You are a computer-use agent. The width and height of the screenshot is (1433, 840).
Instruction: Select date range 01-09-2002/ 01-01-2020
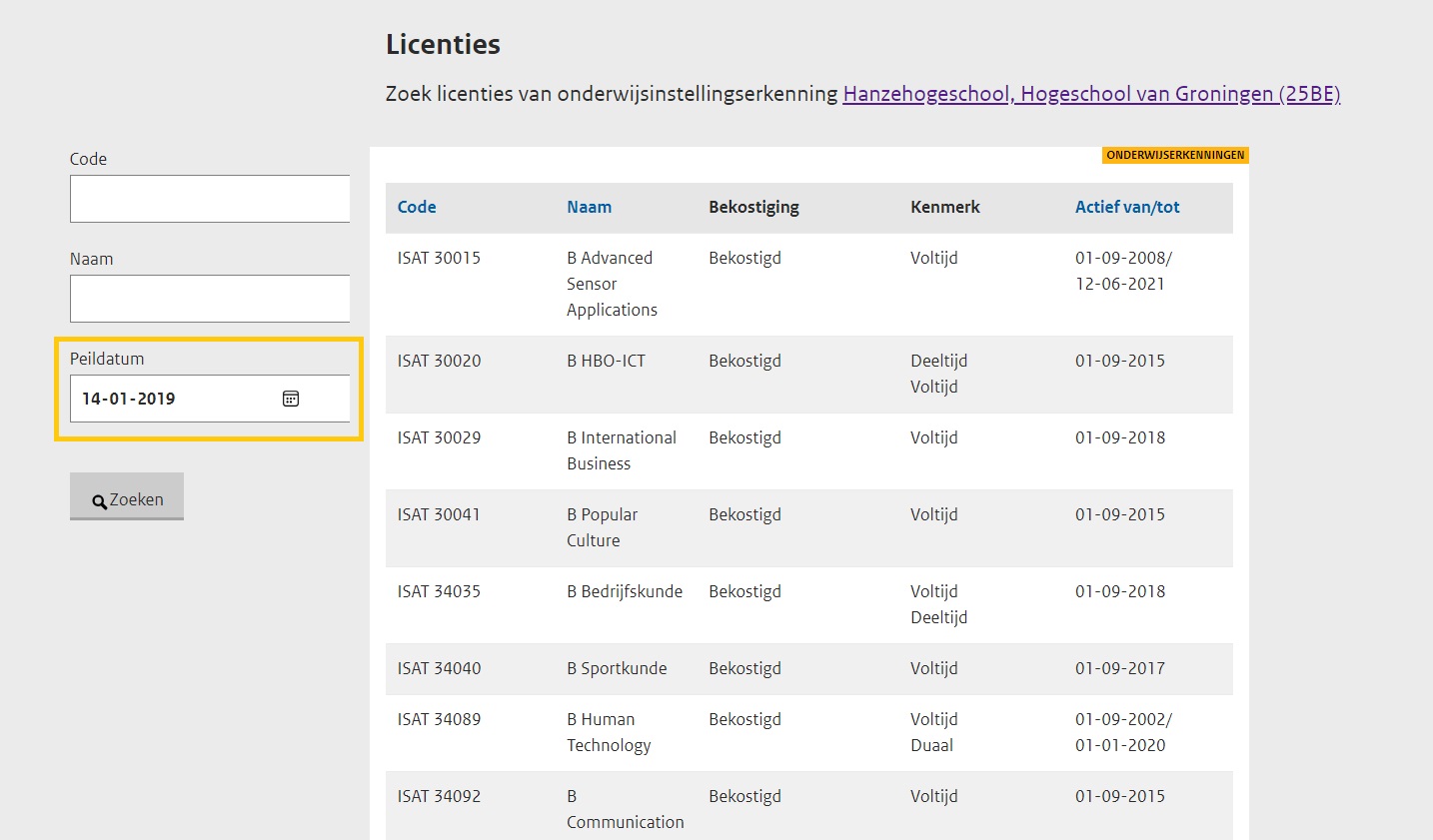coord(1123,732)
